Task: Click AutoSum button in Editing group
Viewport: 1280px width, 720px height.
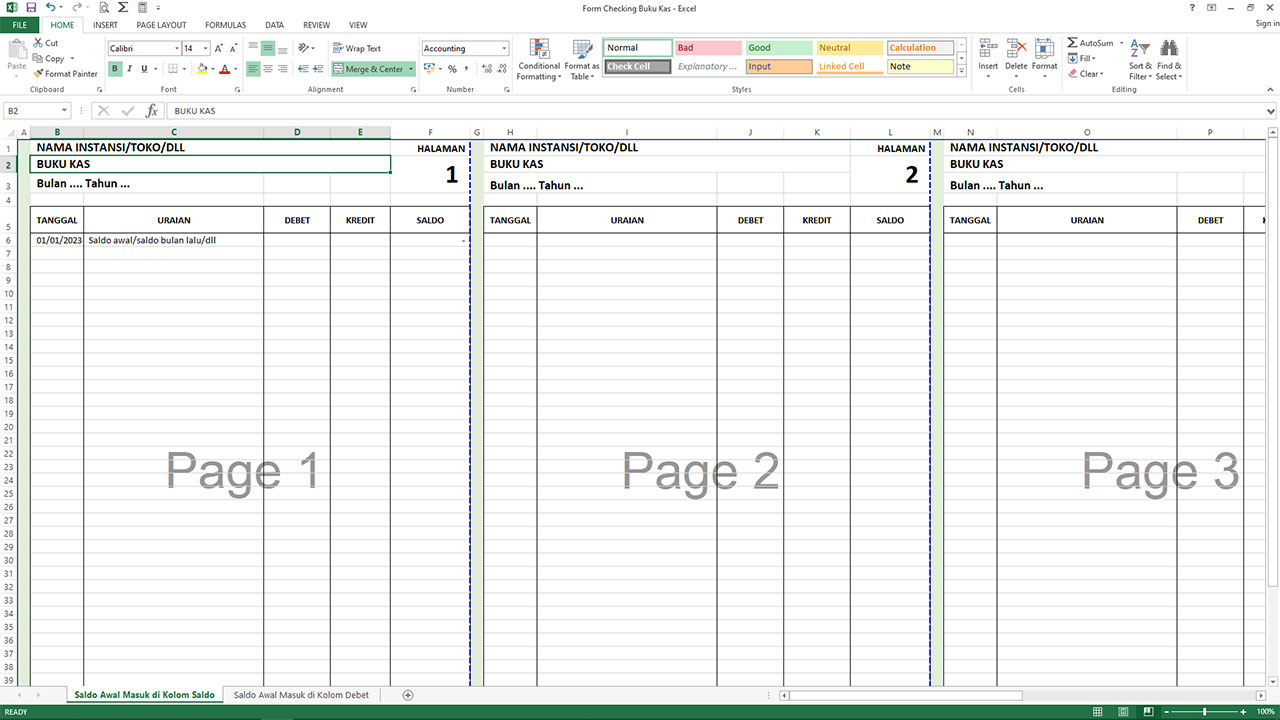Action: click(x=1090, y=43)
